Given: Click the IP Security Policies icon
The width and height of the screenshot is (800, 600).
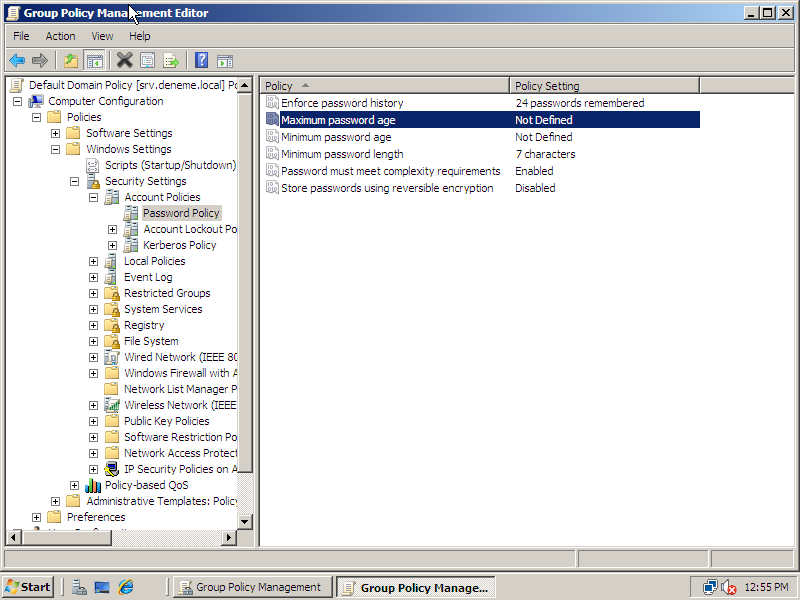Looking at the screenshot, I should [112, 469].
